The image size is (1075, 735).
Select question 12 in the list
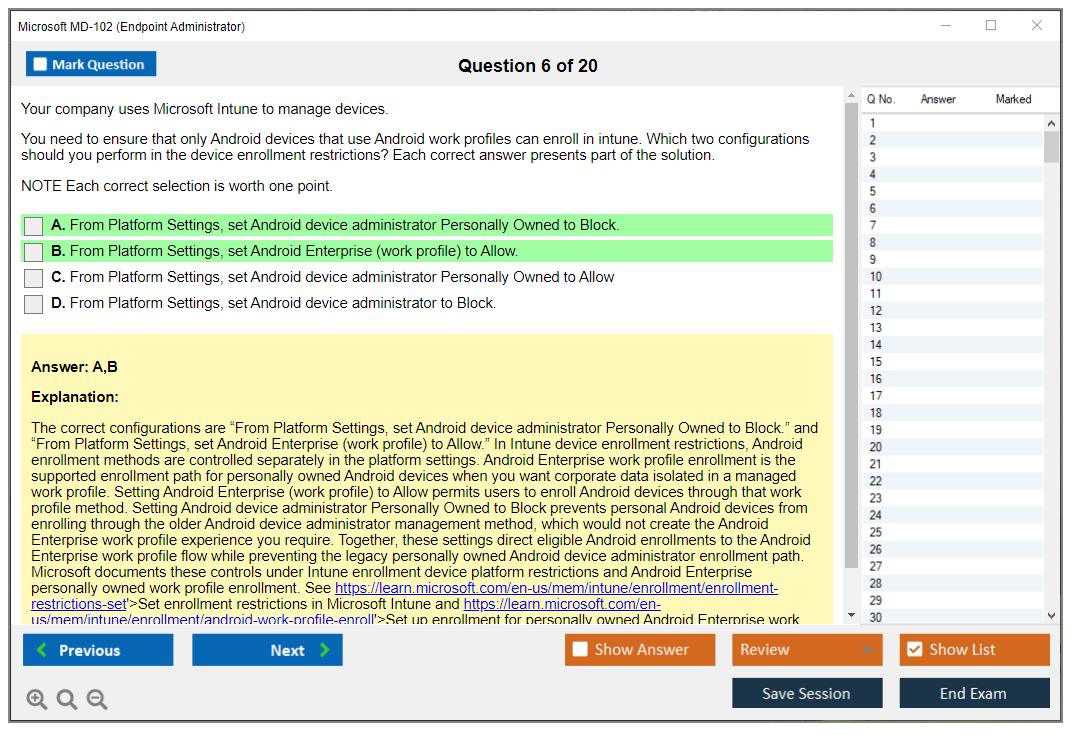(953, 311)
